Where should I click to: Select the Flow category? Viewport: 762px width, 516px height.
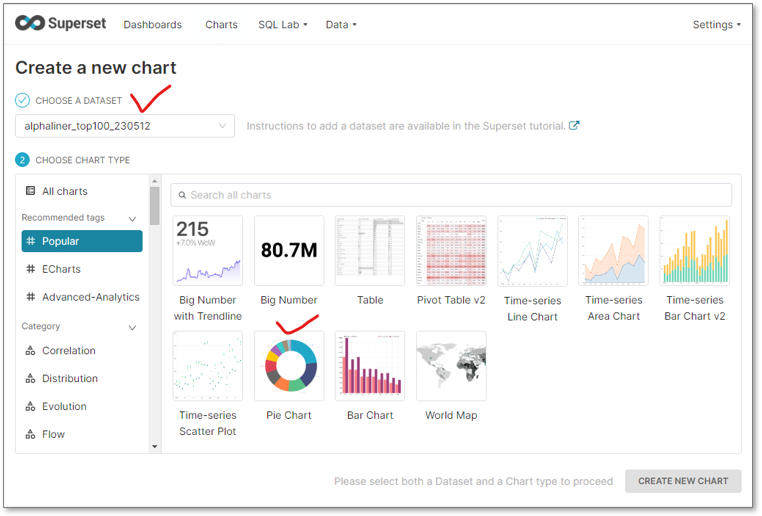[82, 434]
